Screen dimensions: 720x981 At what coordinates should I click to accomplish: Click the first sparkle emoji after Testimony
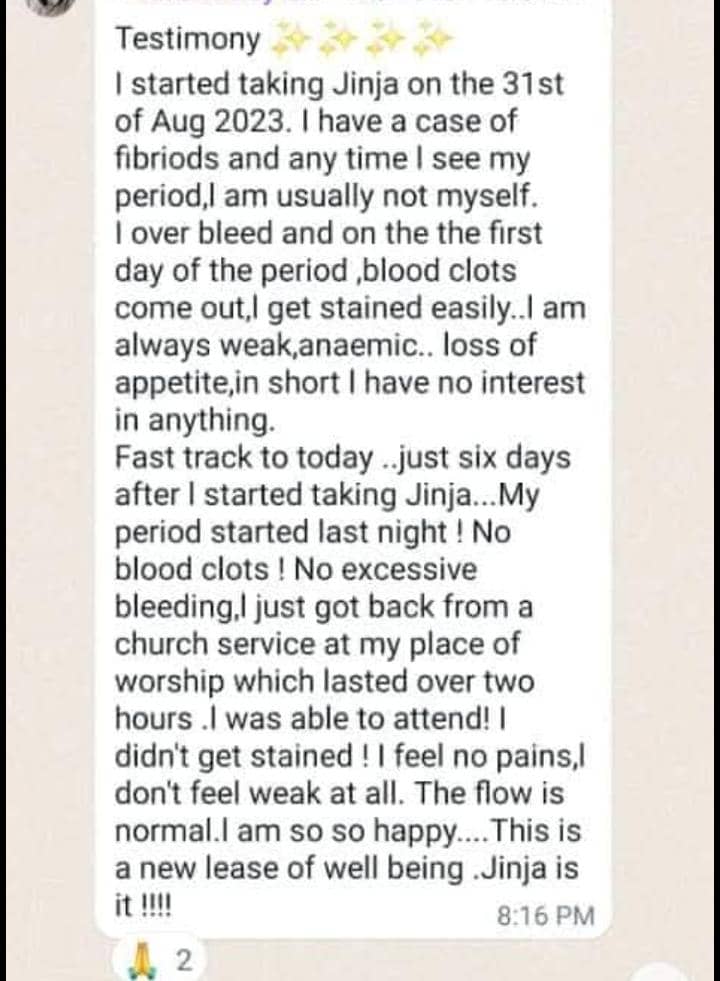pyautogui.click(x=289, y=39)
